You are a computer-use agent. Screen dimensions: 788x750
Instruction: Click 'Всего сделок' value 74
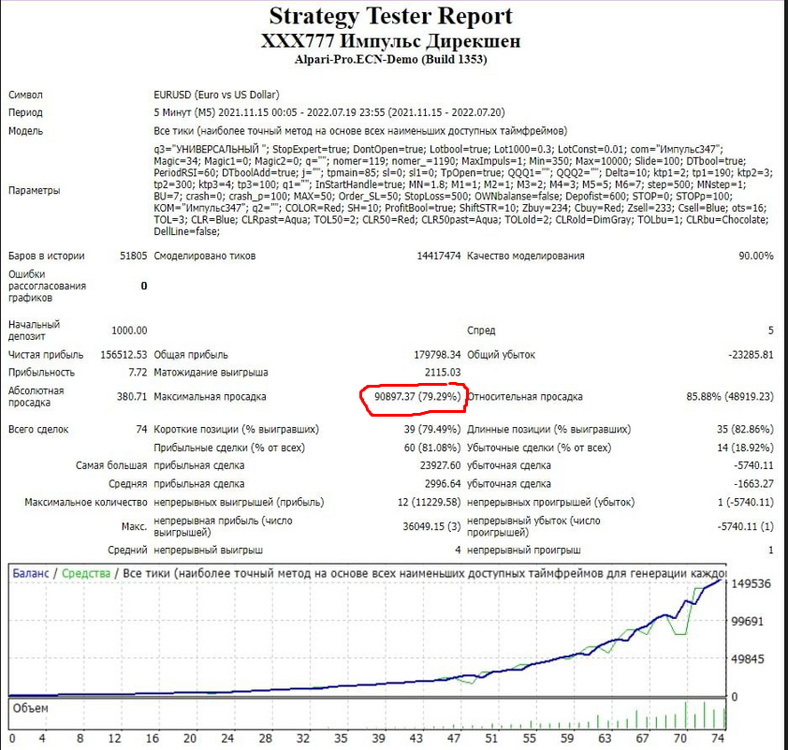coord(142,429)
